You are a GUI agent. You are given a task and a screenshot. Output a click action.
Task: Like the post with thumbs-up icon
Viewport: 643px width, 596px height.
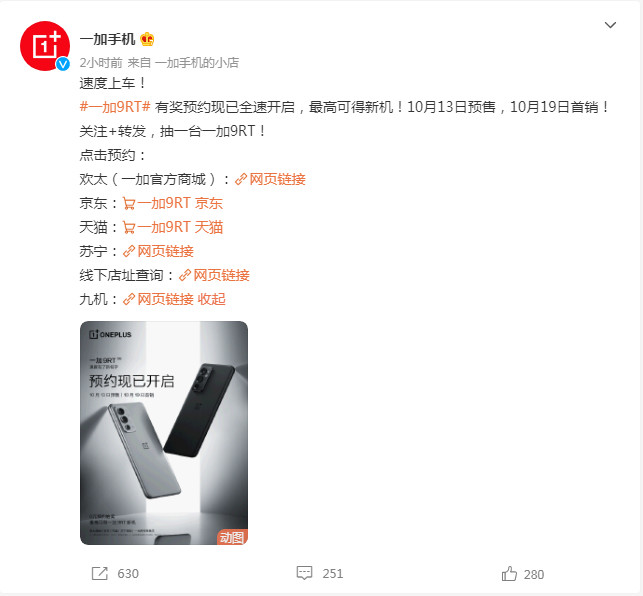pyautogui.click(x=509, y=573)
